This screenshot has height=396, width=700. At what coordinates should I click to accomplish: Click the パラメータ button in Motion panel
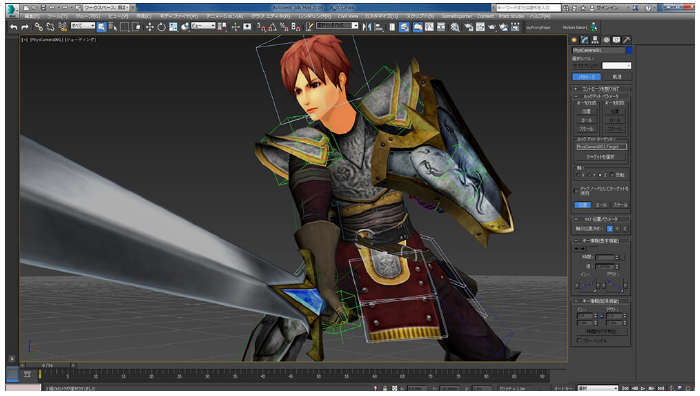tap(586, 77)
